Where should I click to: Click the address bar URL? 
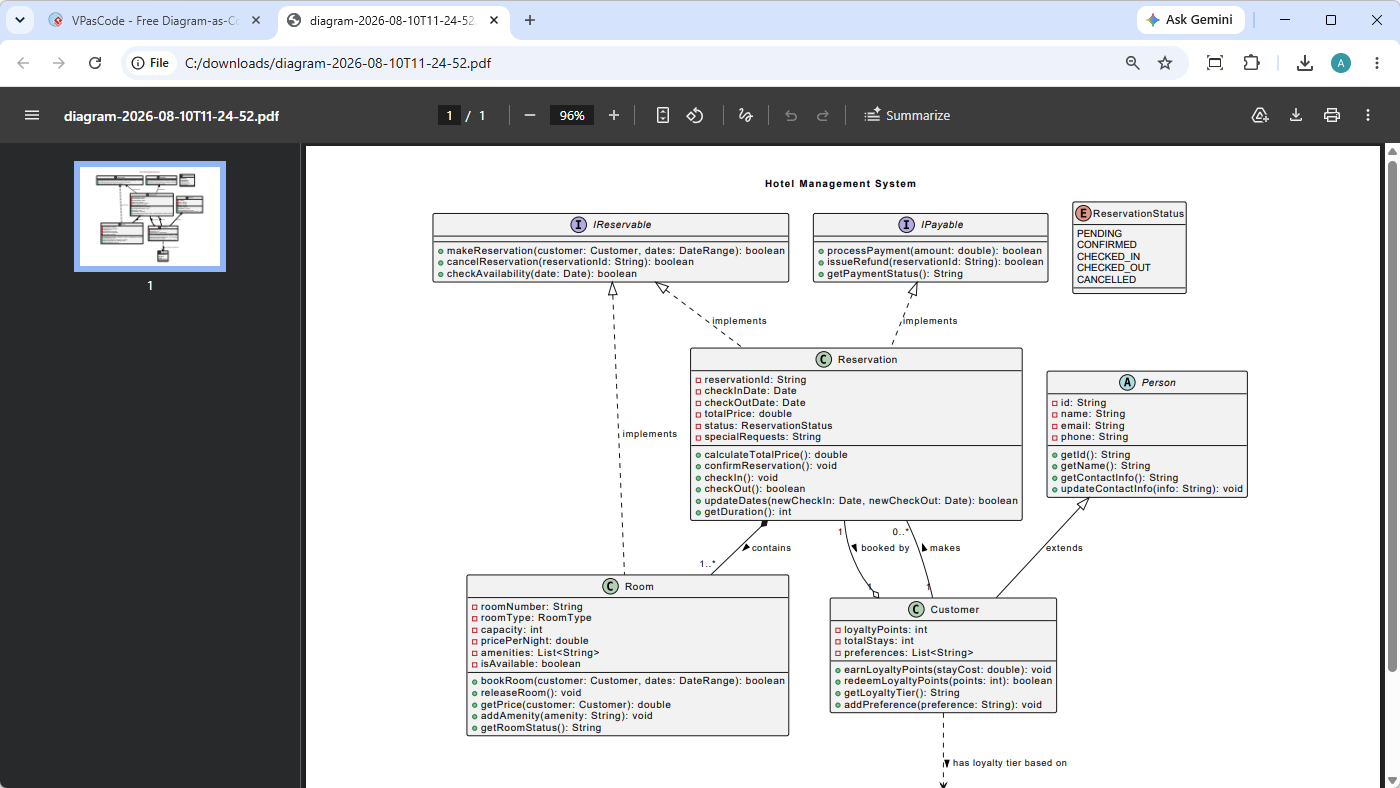coord(338,63)
